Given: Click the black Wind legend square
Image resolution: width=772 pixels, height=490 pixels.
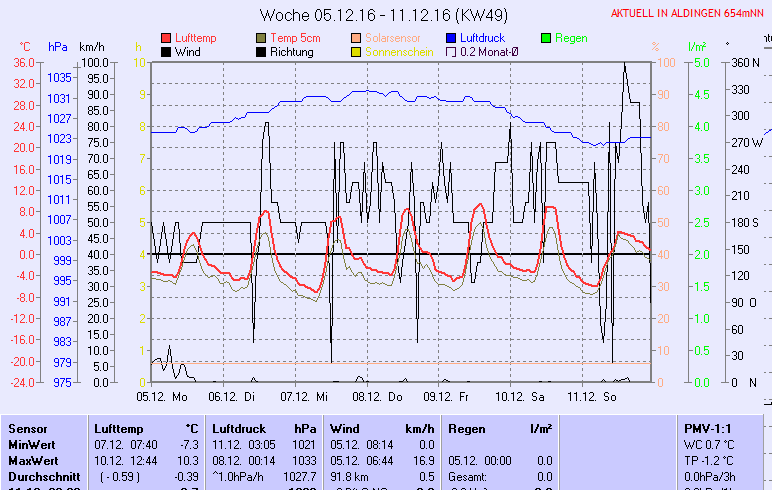Looking at the screenshot, I should coord(166,52).
